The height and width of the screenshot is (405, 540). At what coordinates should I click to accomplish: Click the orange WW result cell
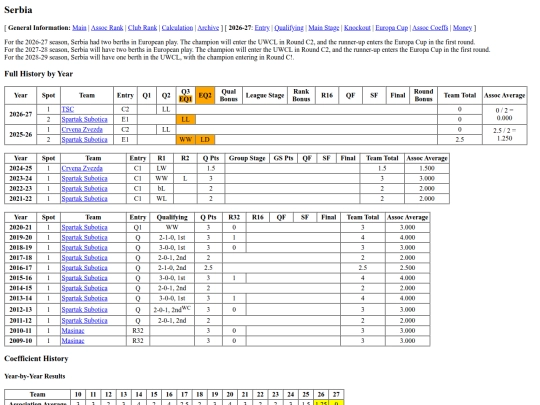185,139
